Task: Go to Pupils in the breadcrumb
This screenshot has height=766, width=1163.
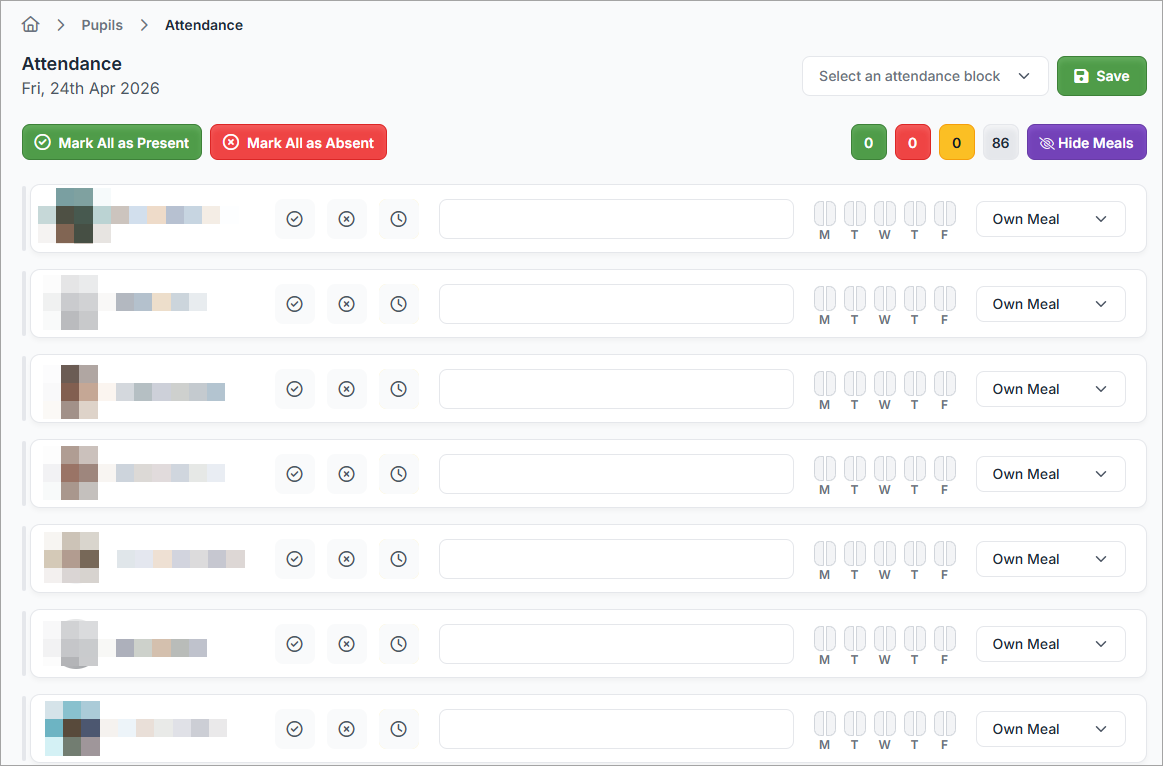Action: [x=102, y=25]
